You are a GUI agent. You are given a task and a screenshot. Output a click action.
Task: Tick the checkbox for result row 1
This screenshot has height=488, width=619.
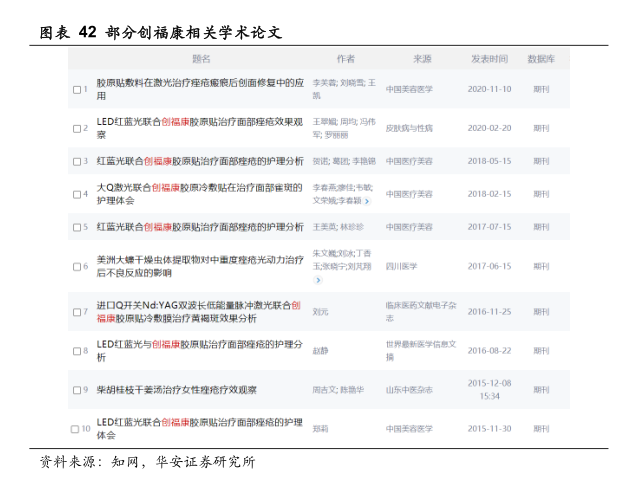coord(77,90)
